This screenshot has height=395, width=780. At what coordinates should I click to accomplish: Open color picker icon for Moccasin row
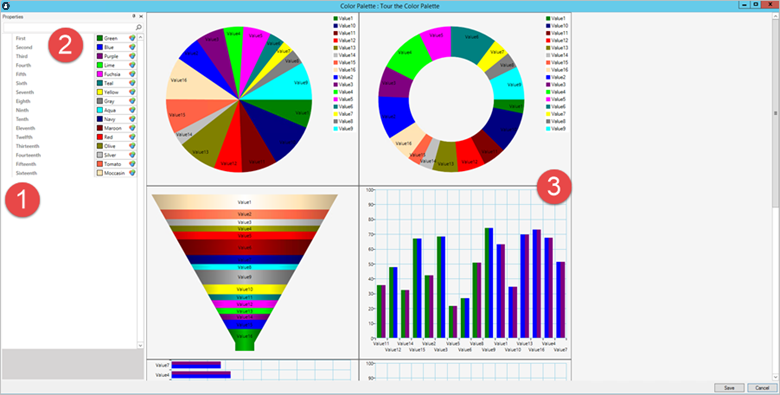point(132,173)
